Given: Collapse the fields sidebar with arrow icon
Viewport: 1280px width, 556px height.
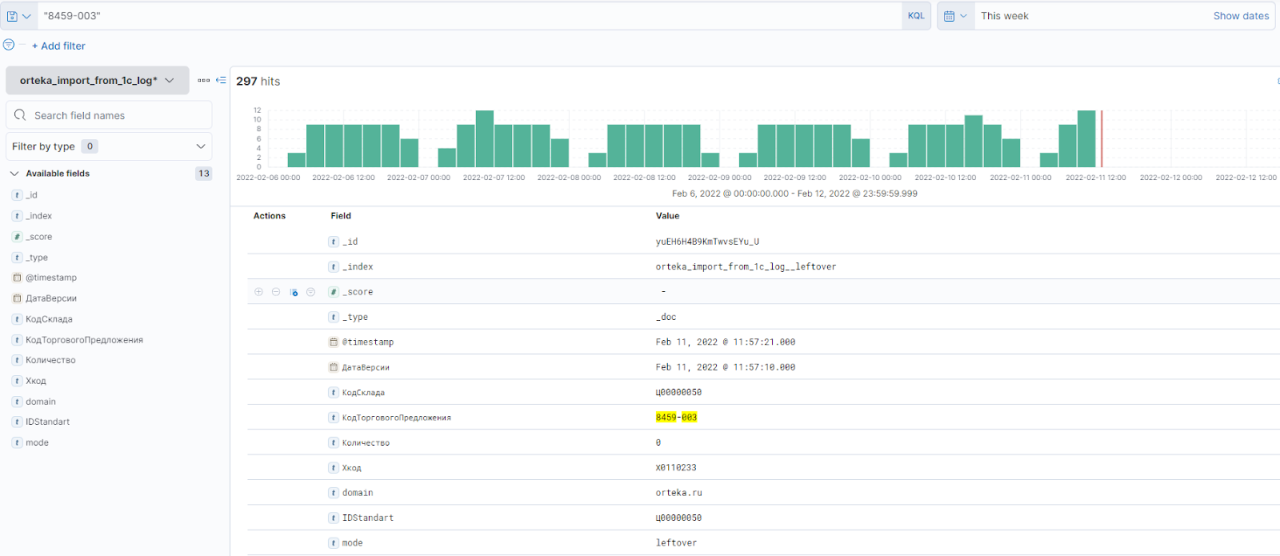Looking at the screenshot, I should 221,80.
